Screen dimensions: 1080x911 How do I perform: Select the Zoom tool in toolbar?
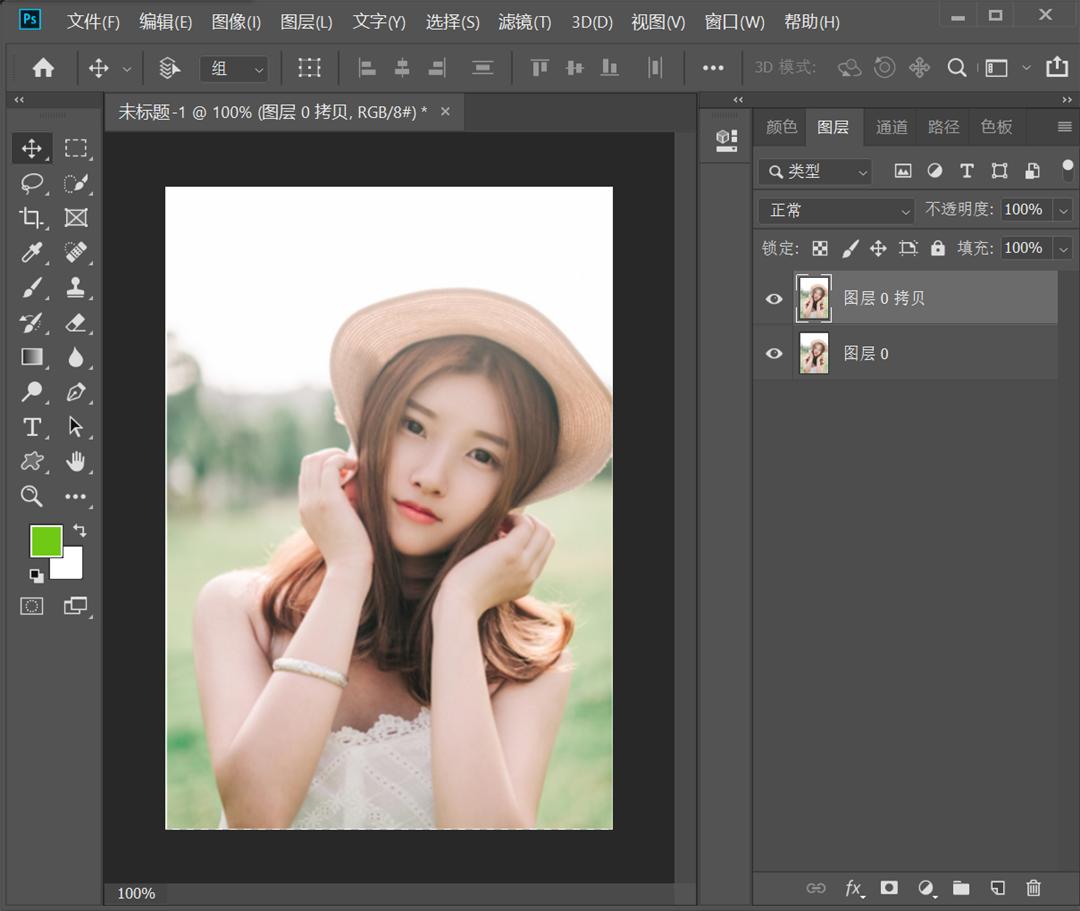coord(32,496)
